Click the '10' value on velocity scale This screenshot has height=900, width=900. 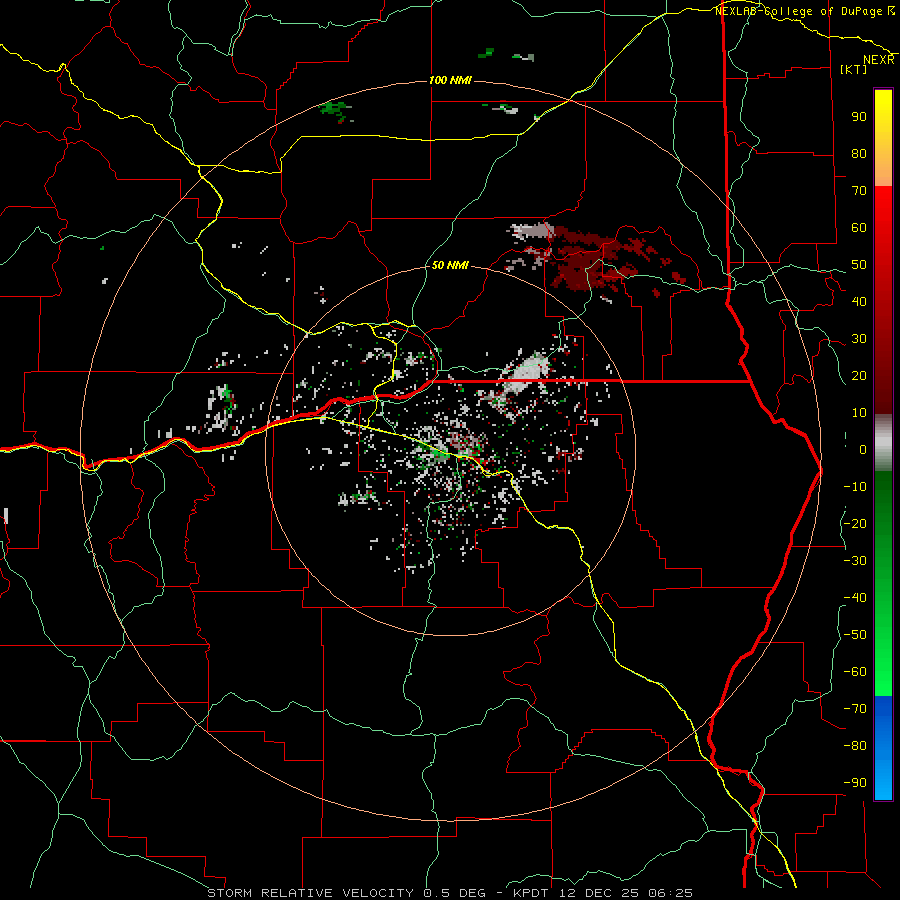click(x=859, y=413)
